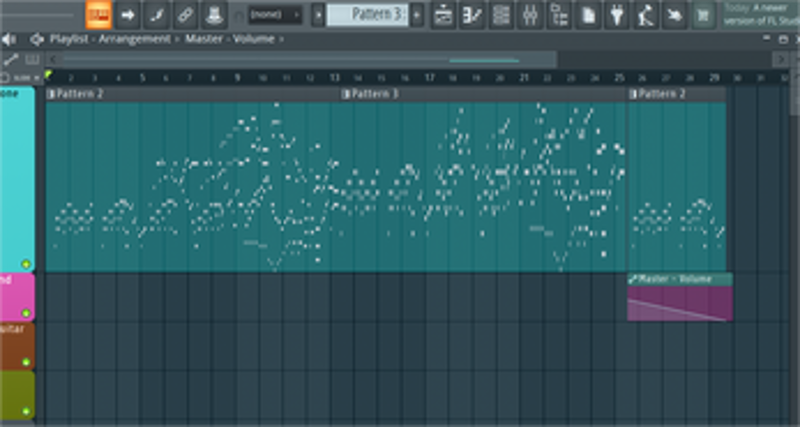
Task: Open the Arrangement breadcrumb menu
Action: click(x=134, y=39)
